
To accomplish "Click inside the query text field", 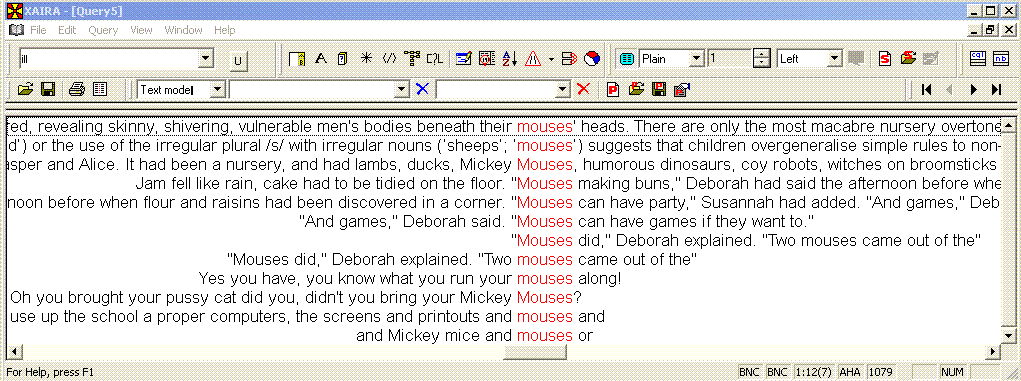I will click(x=108, y=59).
